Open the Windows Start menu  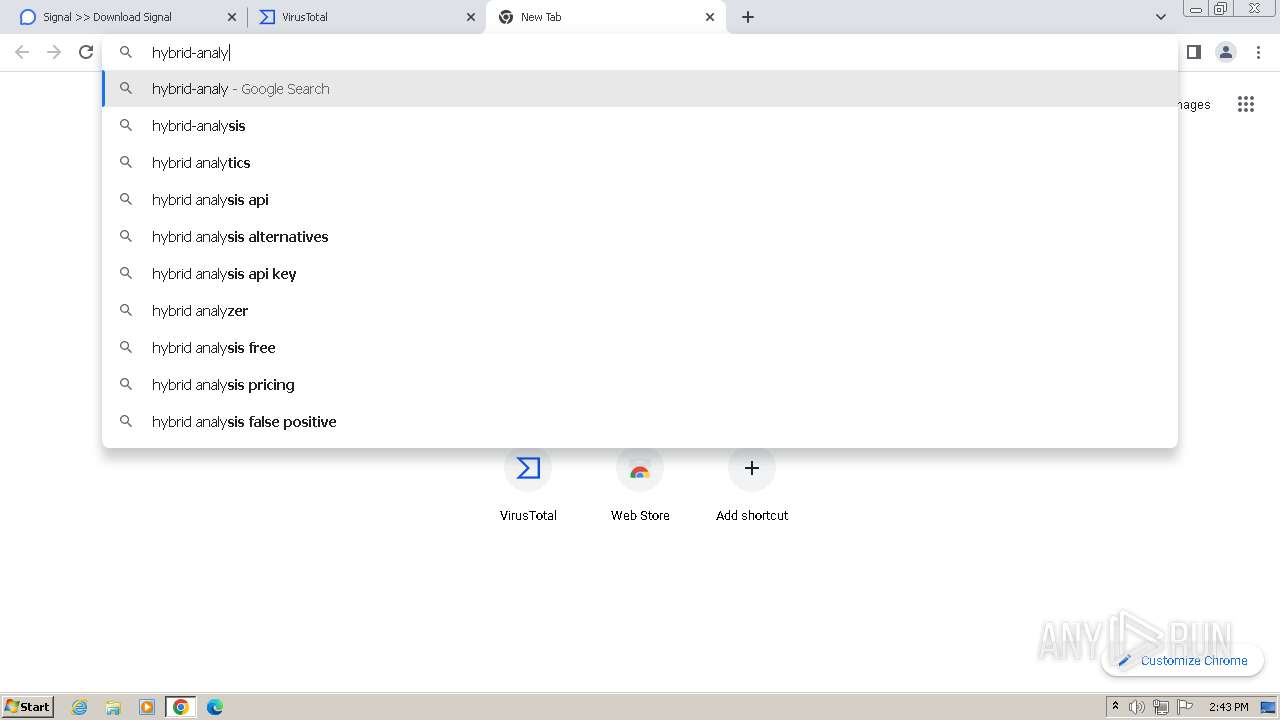pos(28,706)
